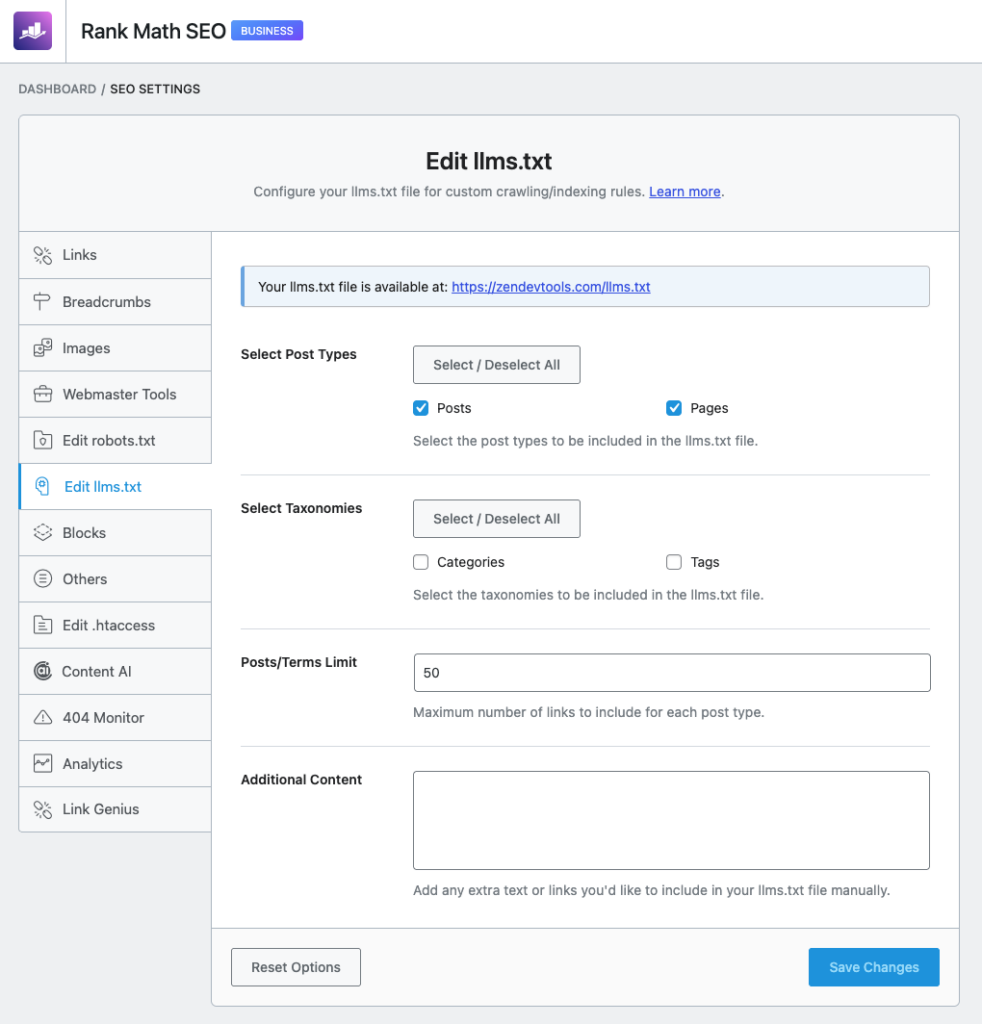Click the Images sidebar icon
Viewport: 982px width, 1024px height.
(x=42, y=348)
